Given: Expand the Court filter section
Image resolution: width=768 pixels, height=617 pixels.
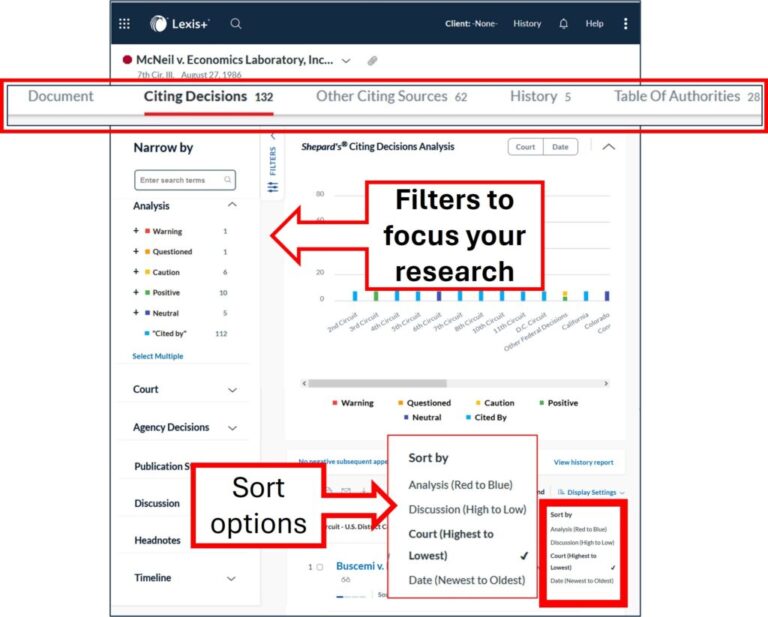Looking at the screenshot, I should coord(232,390).
